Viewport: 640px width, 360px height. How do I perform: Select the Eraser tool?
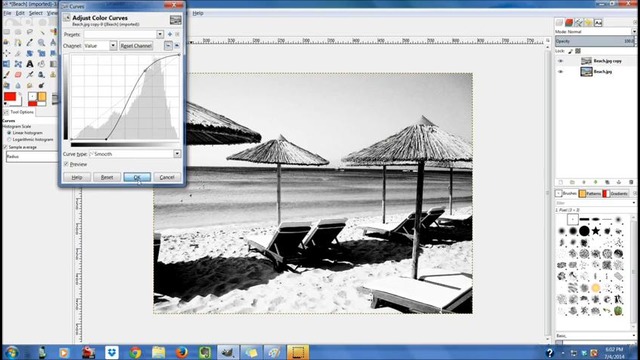click(x=18, y=75)
